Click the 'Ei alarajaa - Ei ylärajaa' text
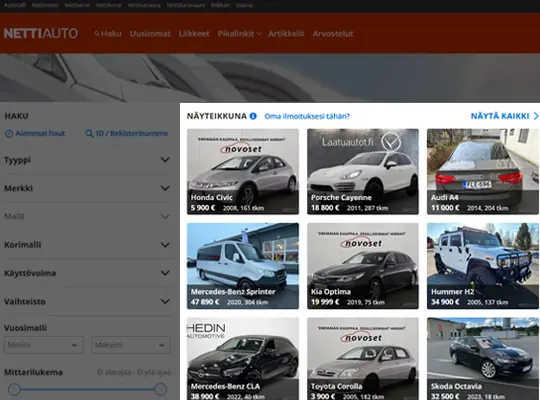 tap(134, 372)
